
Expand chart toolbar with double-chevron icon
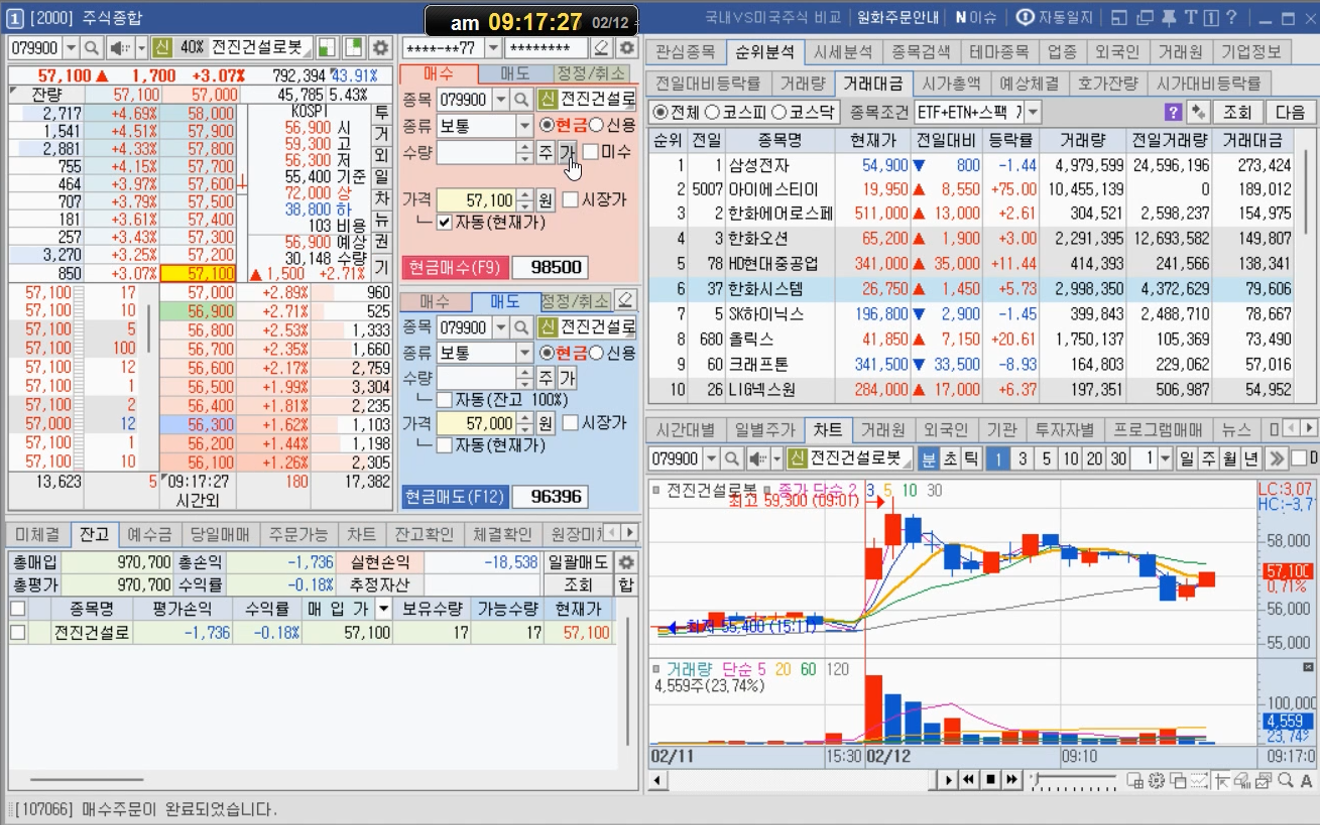pos(1275,458)
